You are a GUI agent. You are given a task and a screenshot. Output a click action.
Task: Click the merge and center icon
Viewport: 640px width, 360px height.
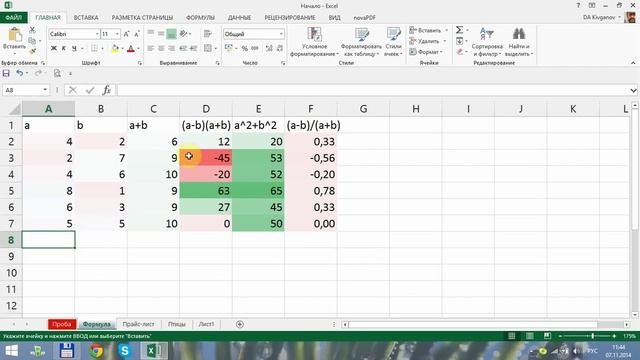[208, 49]
